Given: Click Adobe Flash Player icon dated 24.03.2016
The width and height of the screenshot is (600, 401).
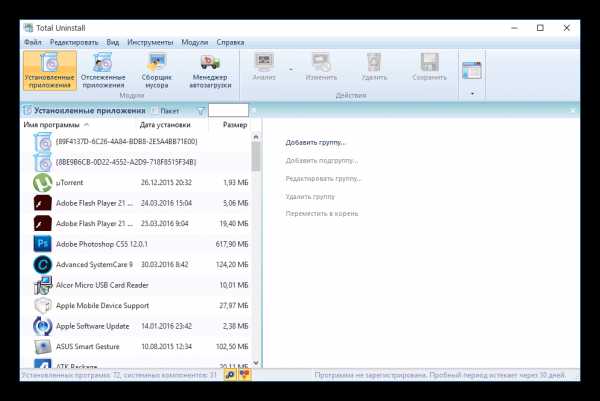Looking at the screenshot, I should tap(42, 203).
